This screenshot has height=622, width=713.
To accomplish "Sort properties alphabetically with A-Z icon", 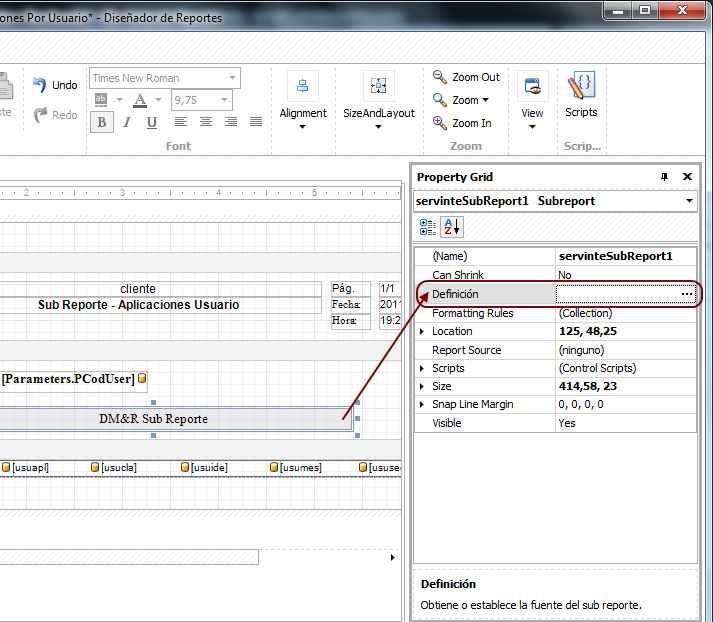I will [x=452, y=227].
